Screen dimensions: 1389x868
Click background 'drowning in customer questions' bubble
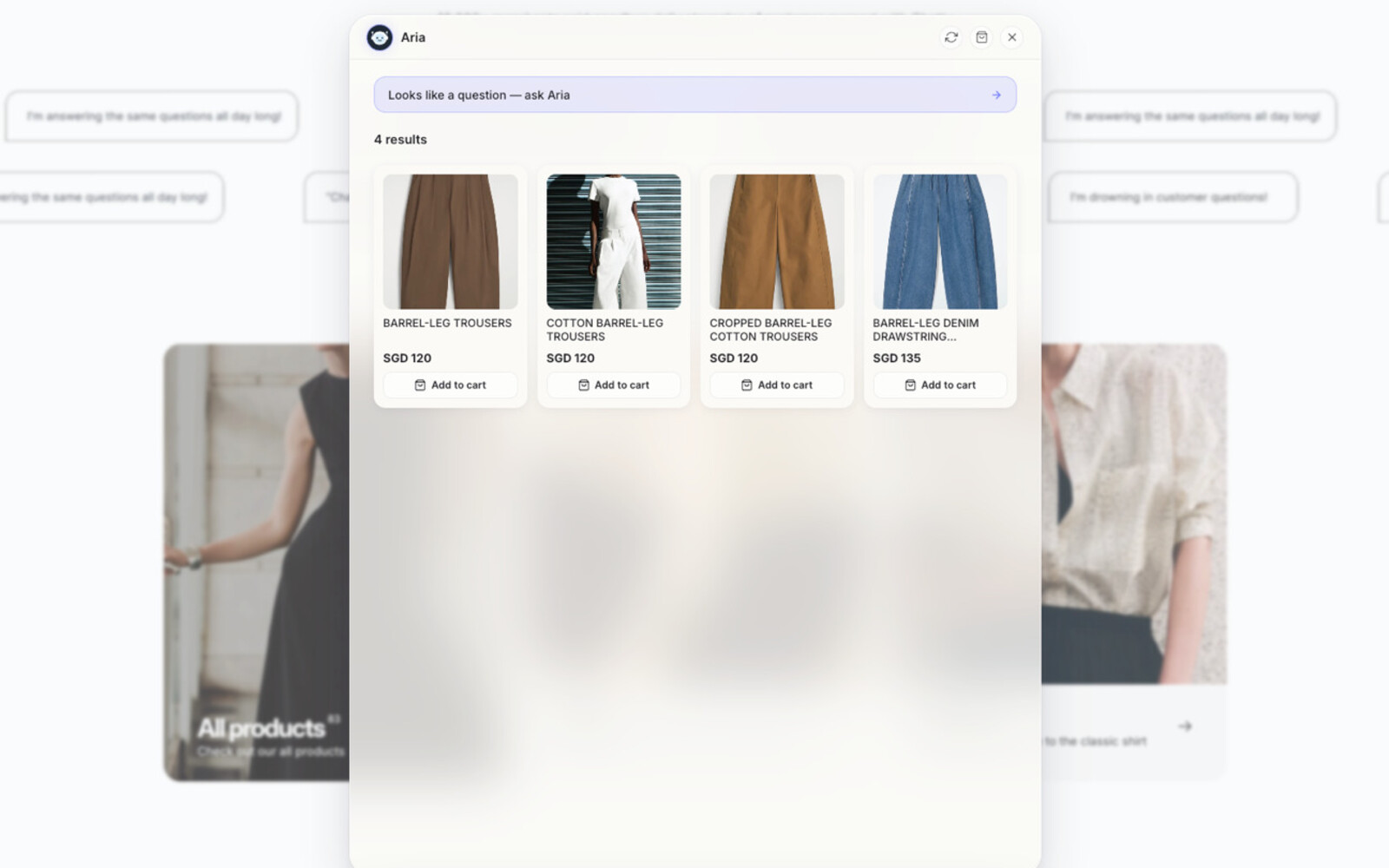1173,197
